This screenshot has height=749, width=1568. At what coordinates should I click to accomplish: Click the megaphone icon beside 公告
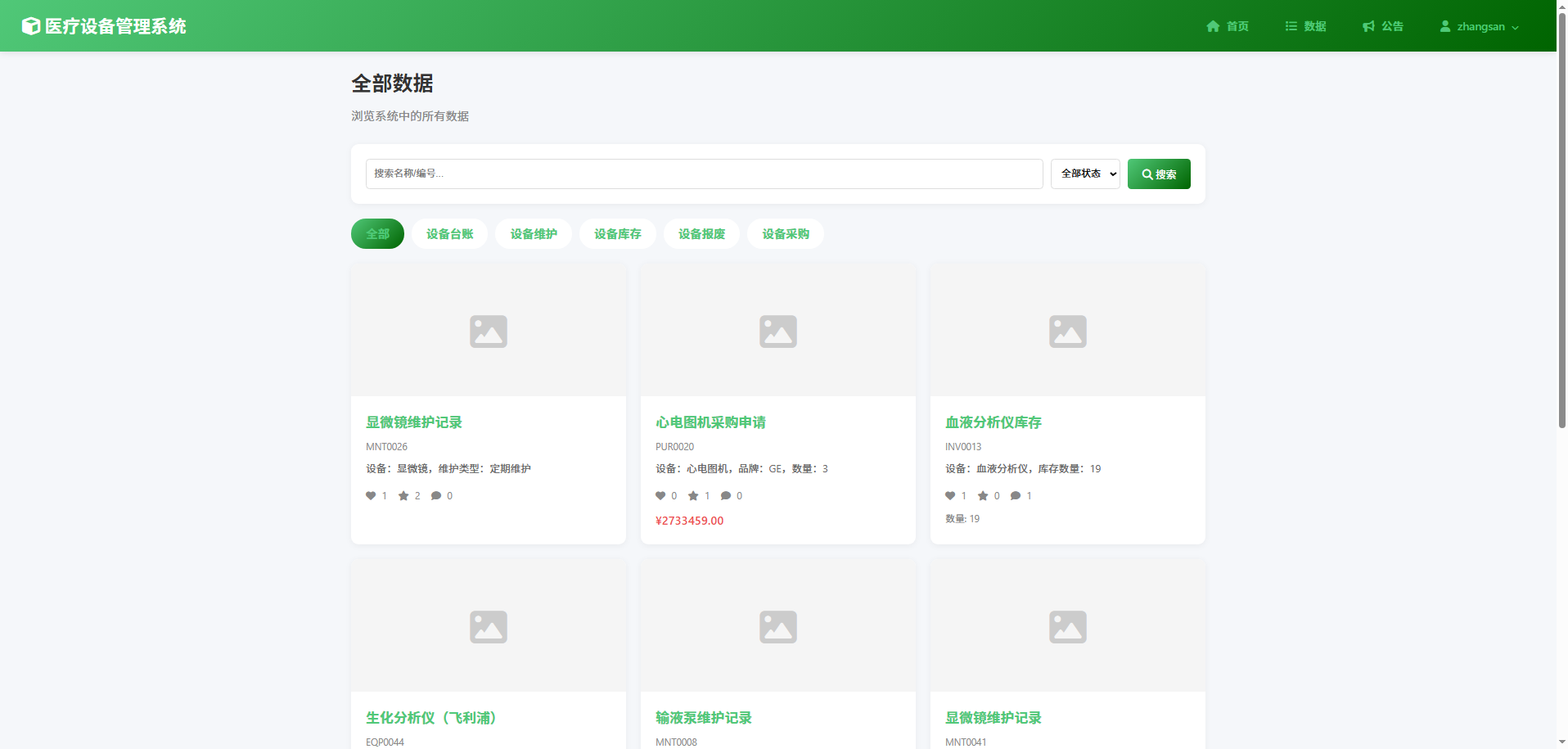pyautogui.click(x=1368, y=26)
